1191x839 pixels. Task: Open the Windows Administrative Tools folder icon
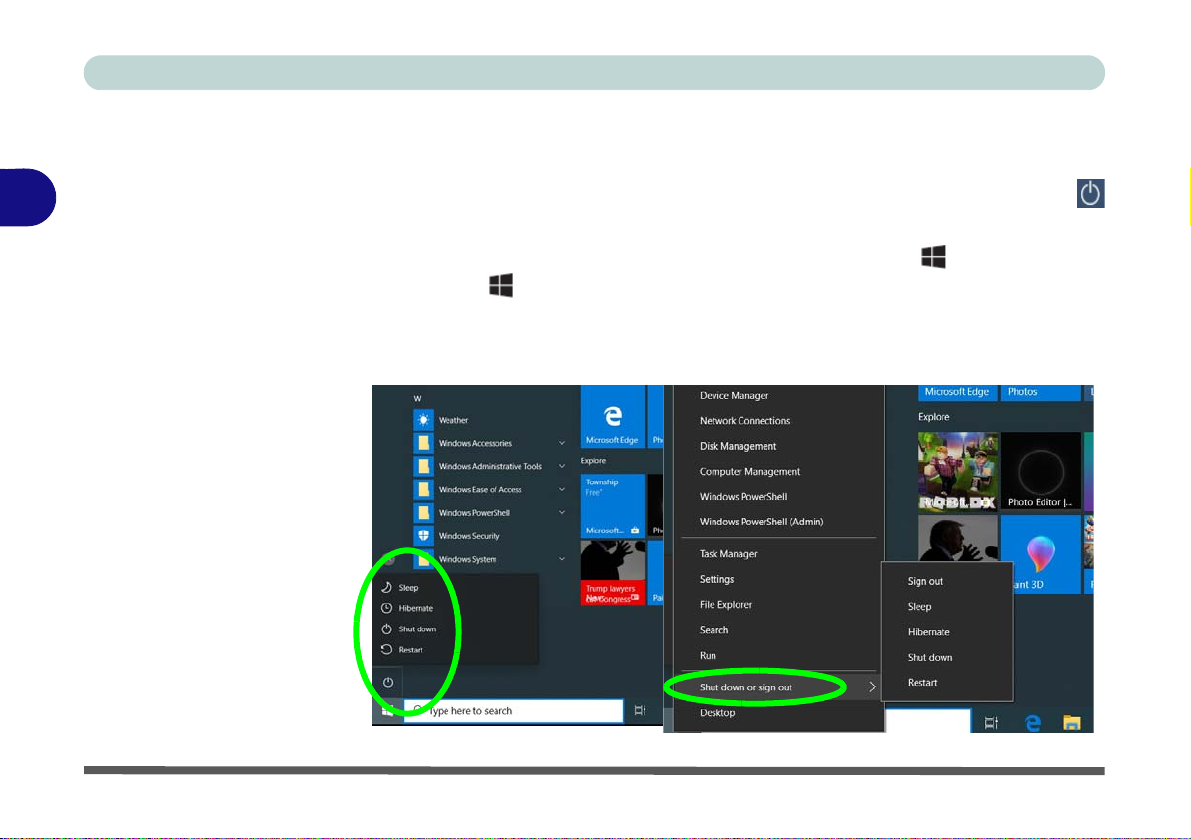pos(424,466)
